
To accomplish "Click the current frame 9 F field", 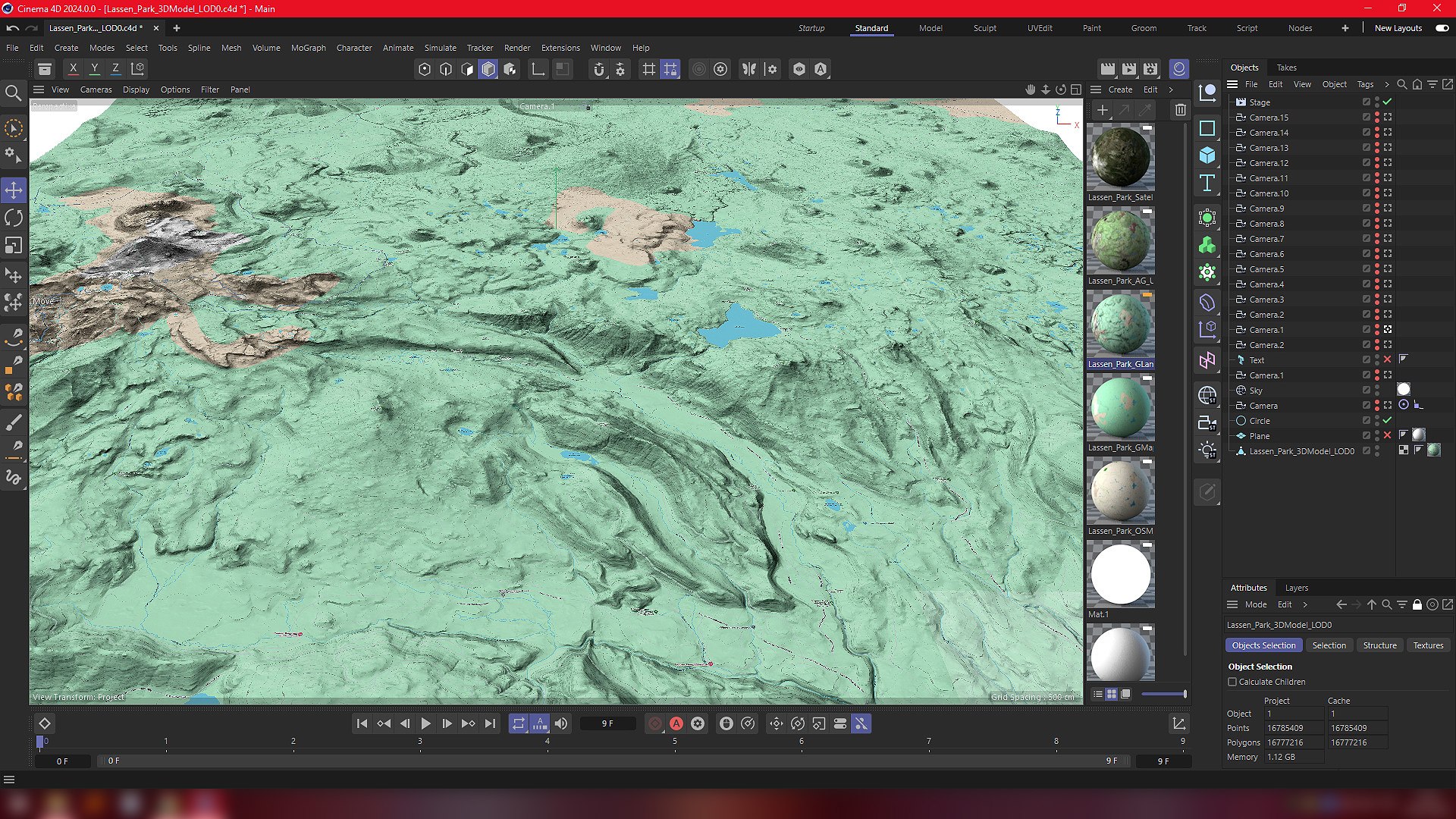I will (x=607, y=723).
